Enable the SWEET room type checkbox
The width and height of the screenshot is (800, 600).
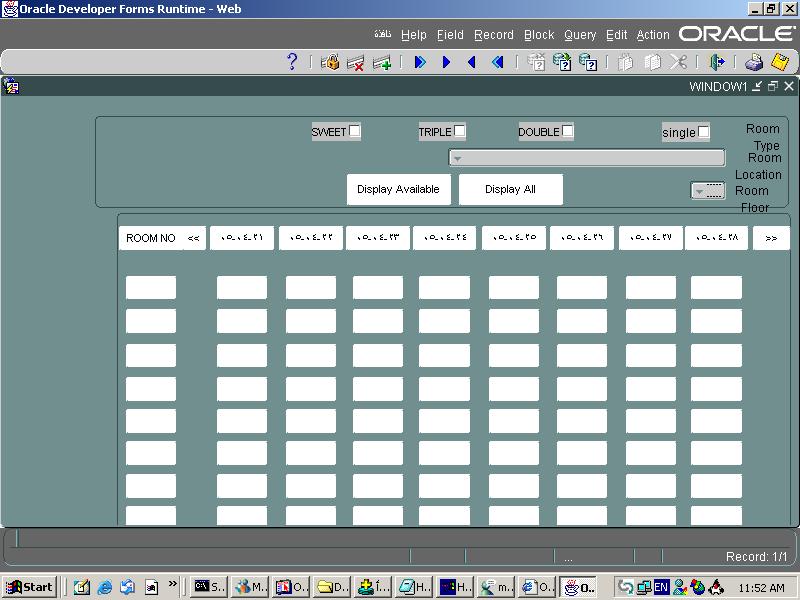pyautogui.click(x=354, y=131)
